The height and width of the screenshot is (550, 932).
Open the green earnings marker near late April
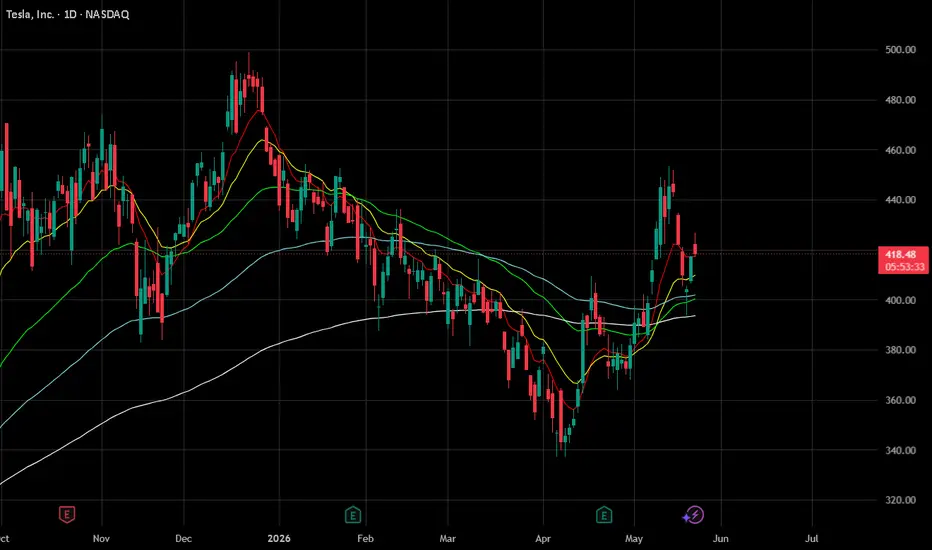pos(604,515)
